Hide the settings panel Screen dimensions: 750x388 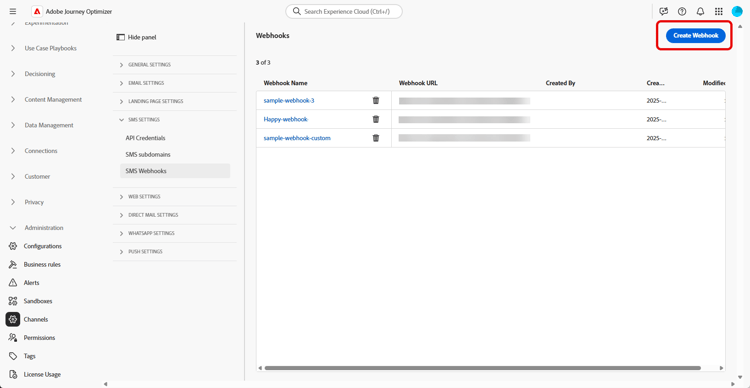[136, 37]
